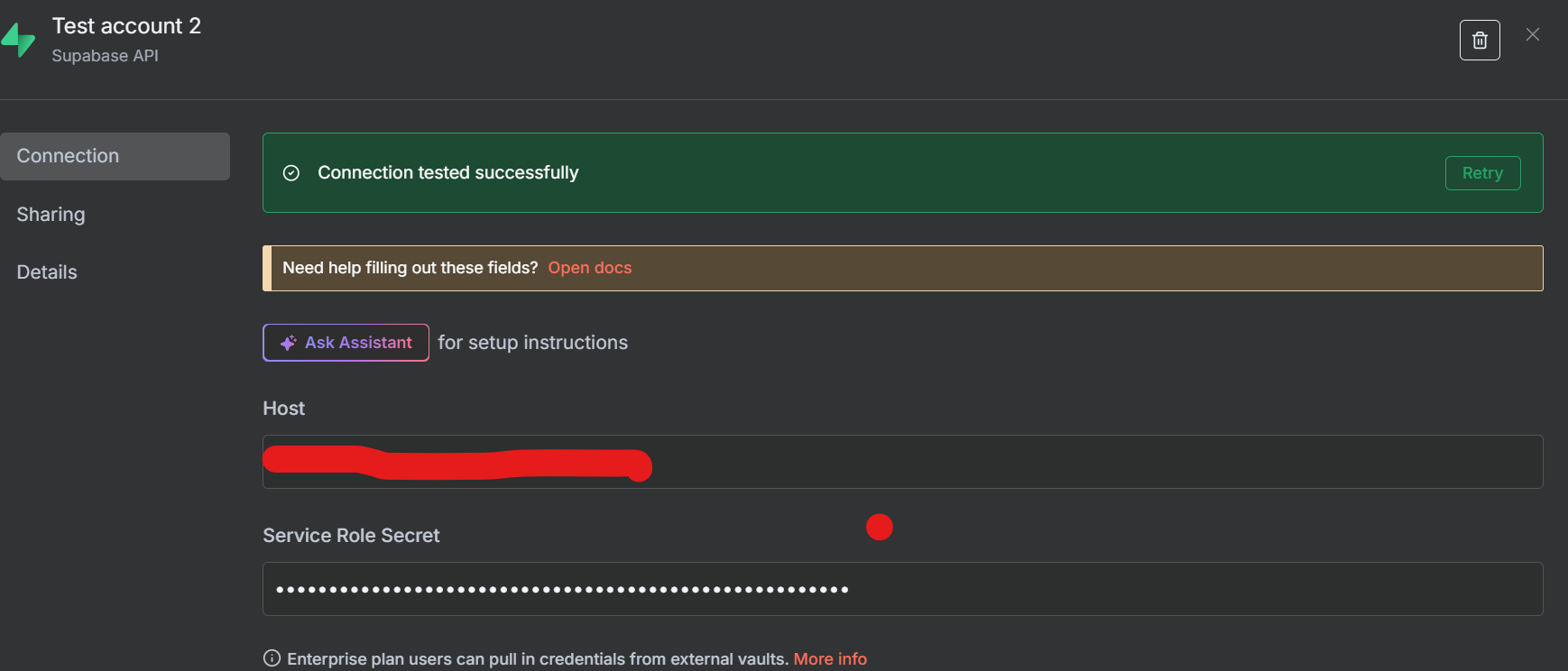Open the Connection tab

115,156
